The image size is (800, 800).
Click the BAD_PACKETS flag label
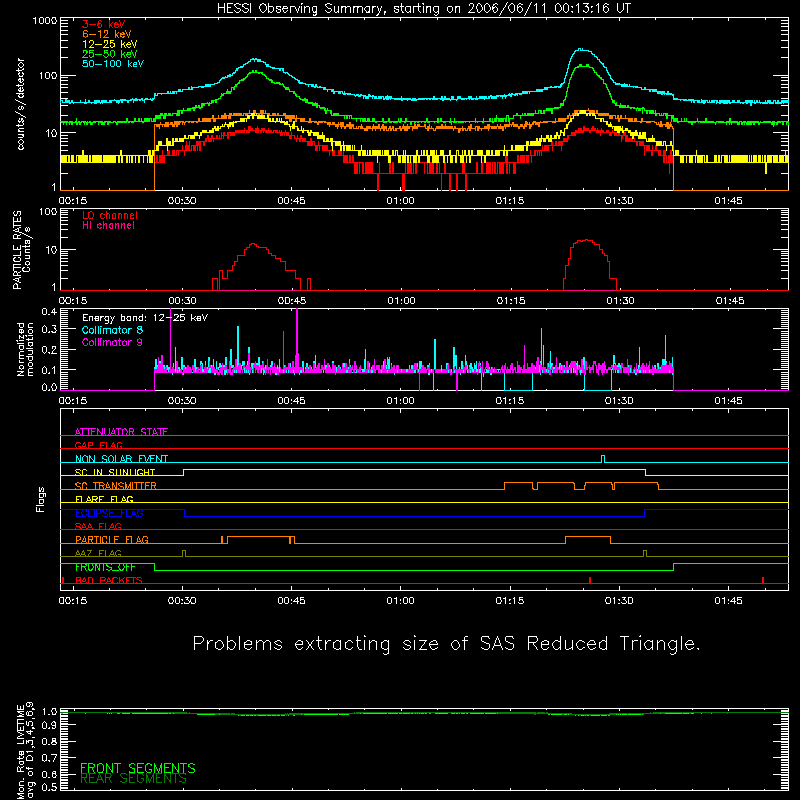point(109,580)
